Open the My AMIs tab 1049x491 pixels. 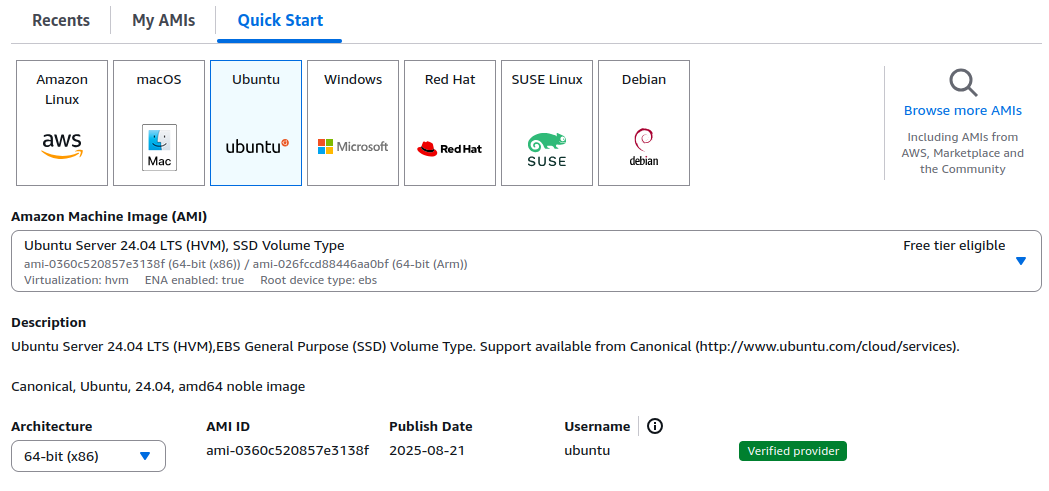[x=163, y=21]
